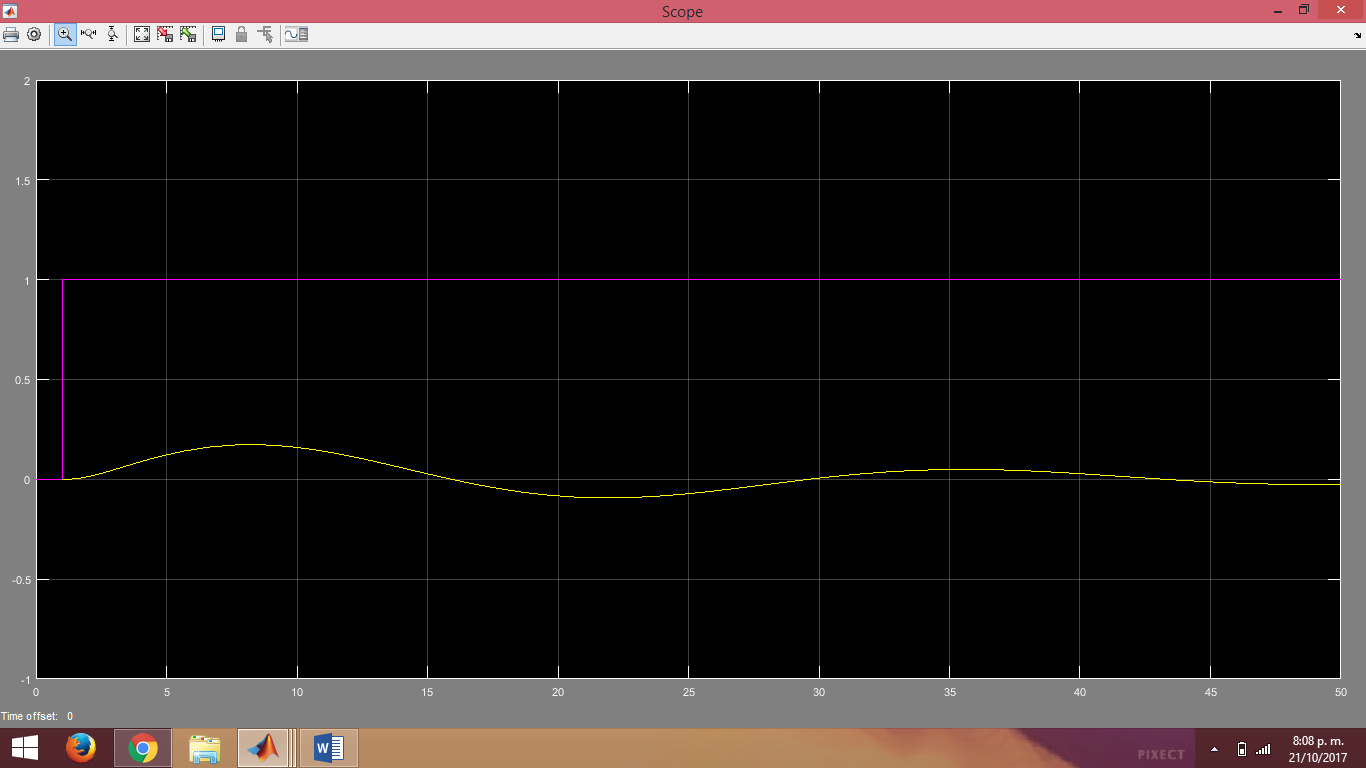This screenshot has height=768, width=1366.
Task: Click the network signal tray icon
Action: coord(1263,749)
